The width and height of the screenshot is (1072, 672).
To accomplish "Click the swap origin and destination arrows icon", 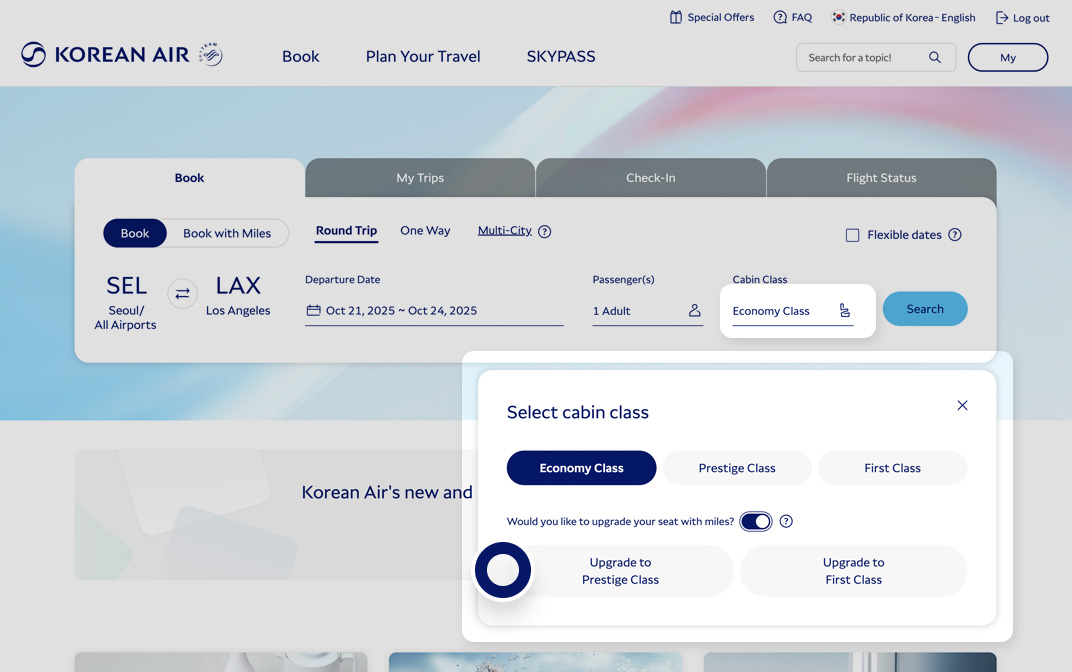I will (x=183, y=293).
